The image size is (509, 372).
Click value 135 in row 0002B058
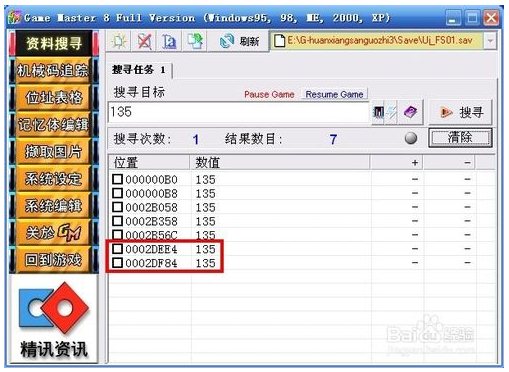coord(205,208)
